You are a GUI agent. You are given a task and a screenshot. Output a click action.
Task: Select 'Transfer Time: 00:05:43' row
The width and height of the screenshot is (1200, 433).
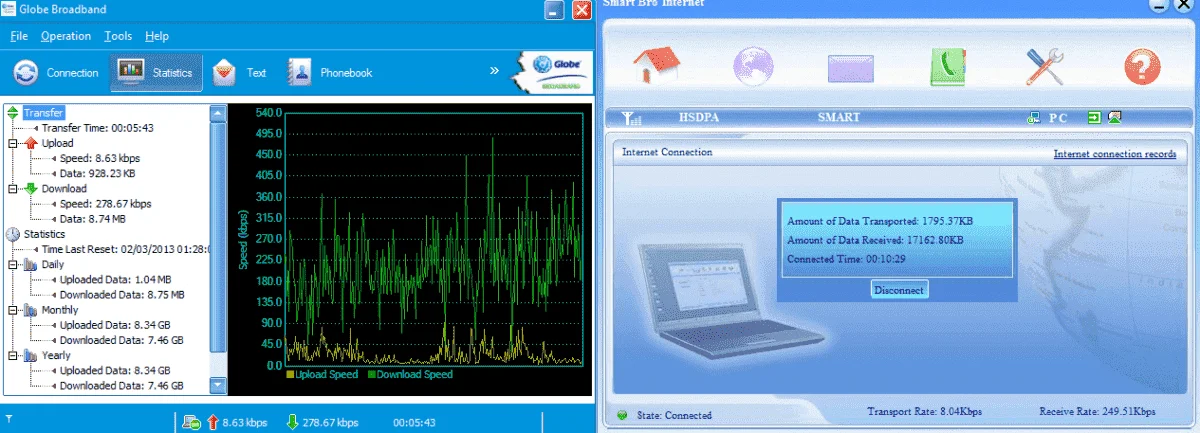point(96,128)
